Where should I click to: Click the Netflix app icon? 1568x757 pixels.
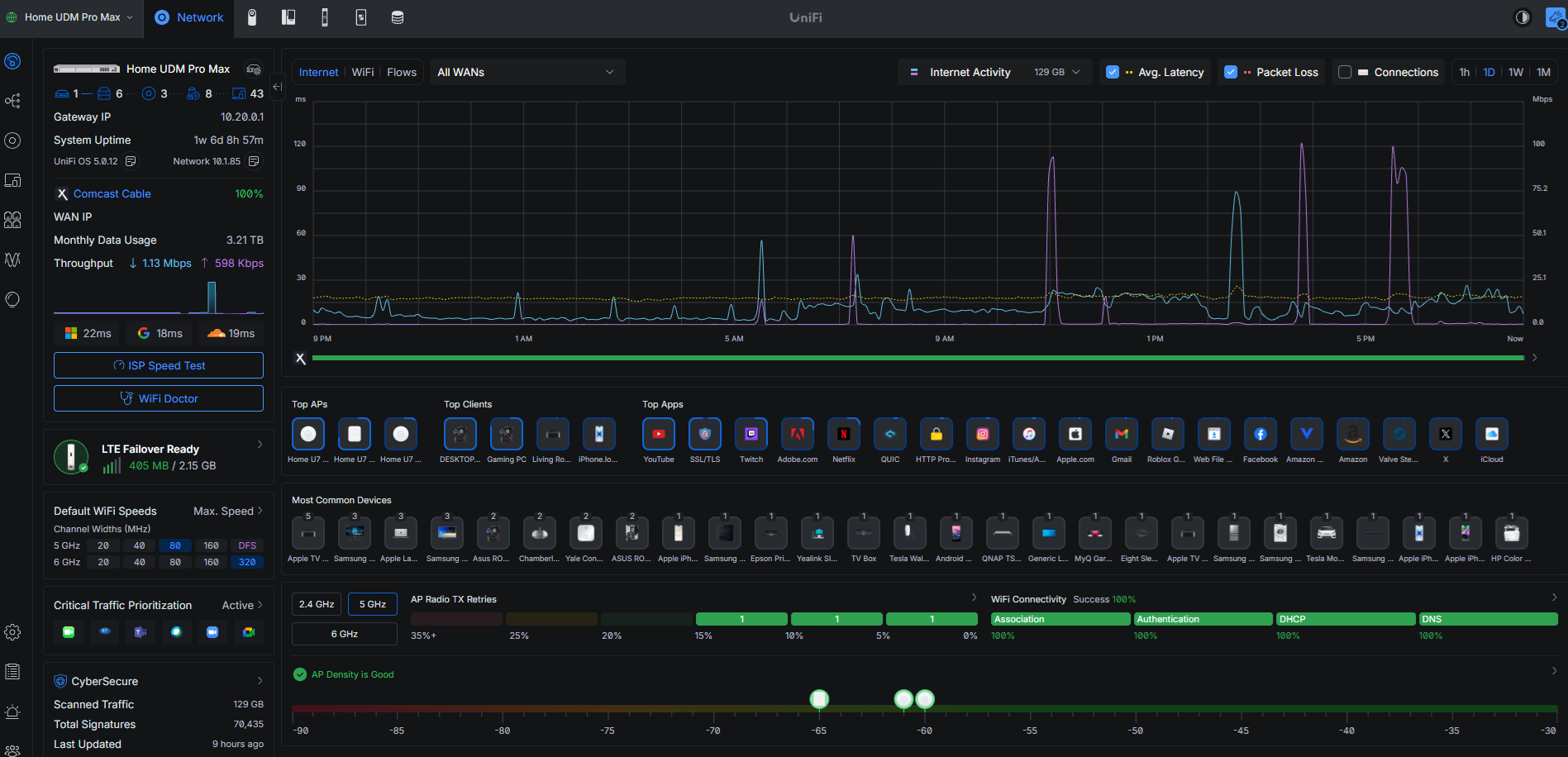point(844,435)
